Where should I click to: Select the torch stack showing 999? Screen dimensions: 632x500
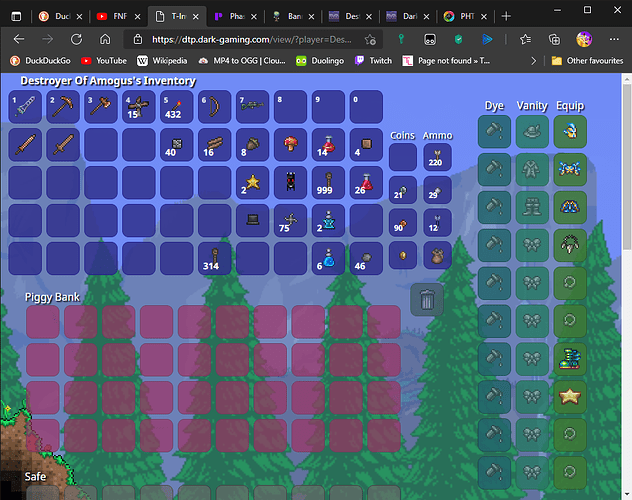coord(328,183)
